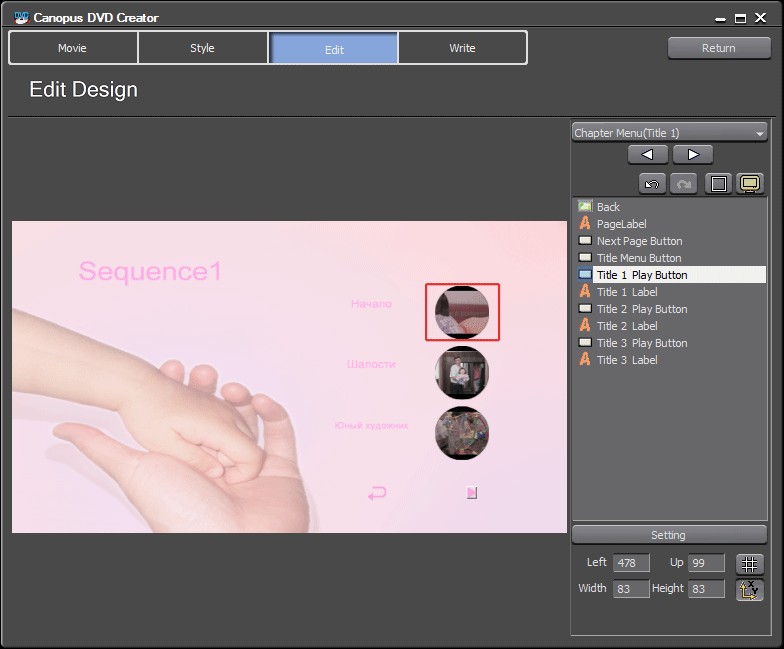Click the Left position field
Screen dimensions: 784x649
coord(631,562)
